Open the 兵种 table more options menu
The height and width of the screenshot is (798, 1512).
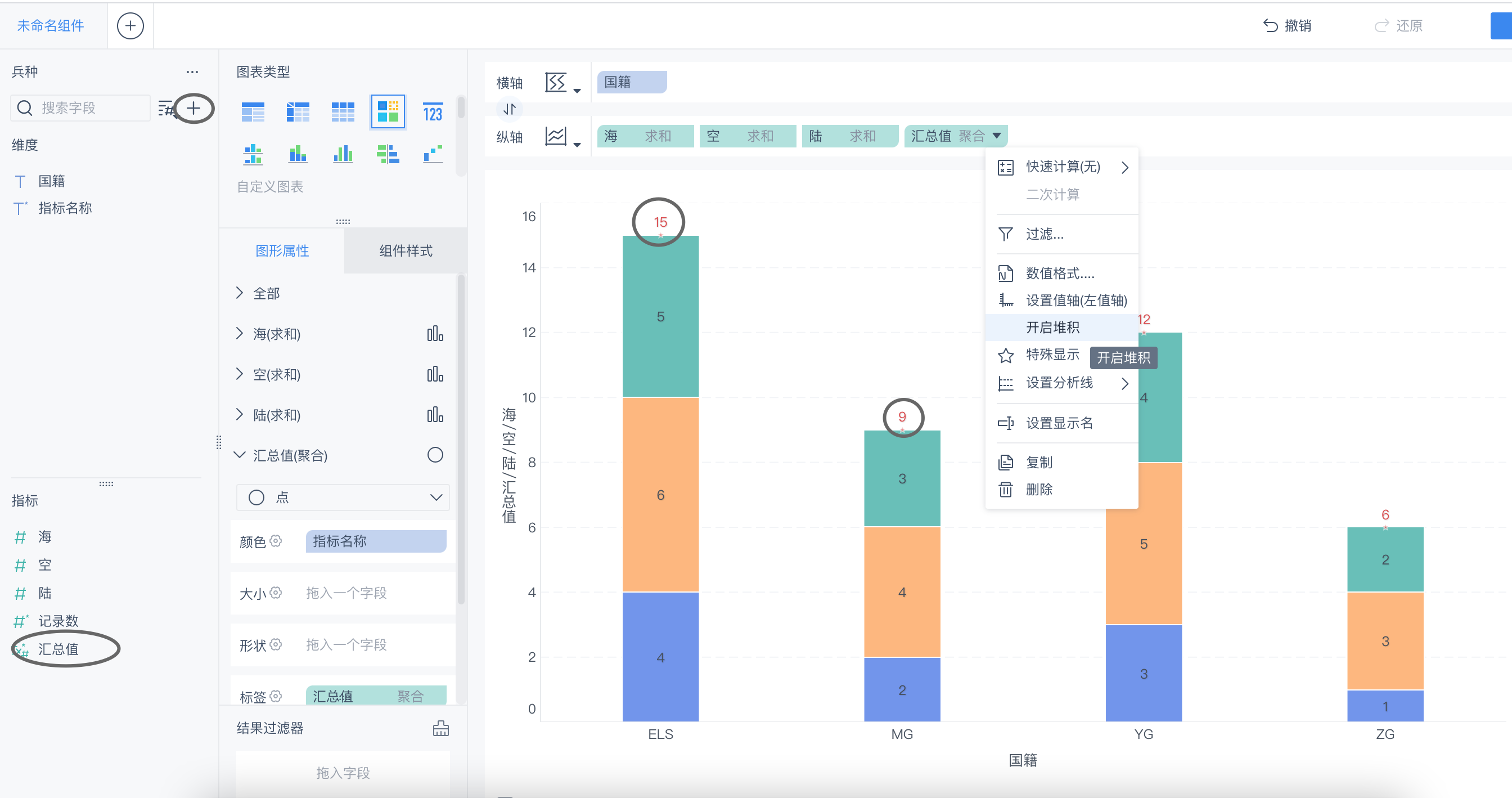point(192,72)
